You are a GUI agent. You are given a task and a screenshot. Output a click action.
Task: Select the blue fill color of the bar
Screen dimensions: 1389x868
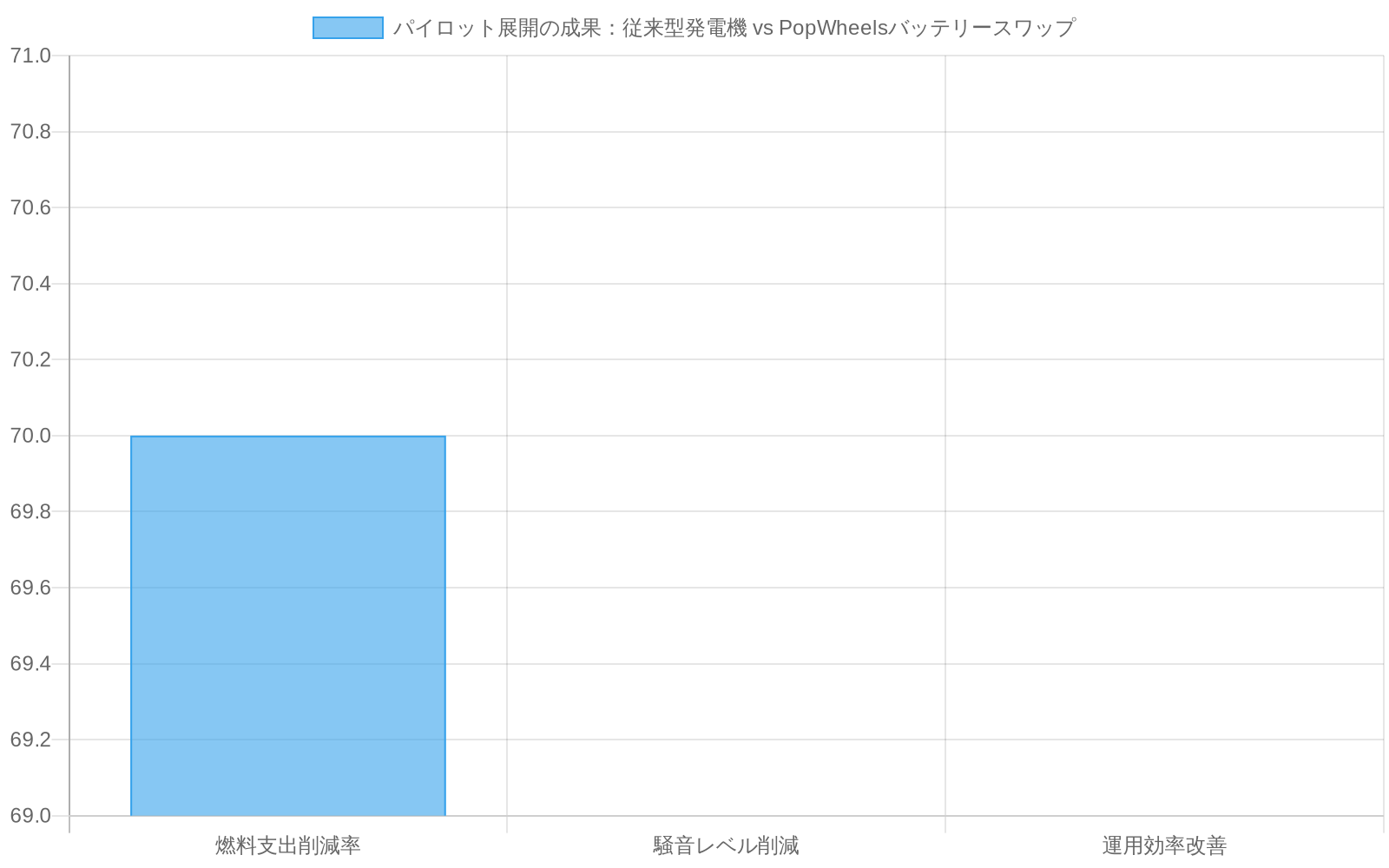[x=286, y=625]
